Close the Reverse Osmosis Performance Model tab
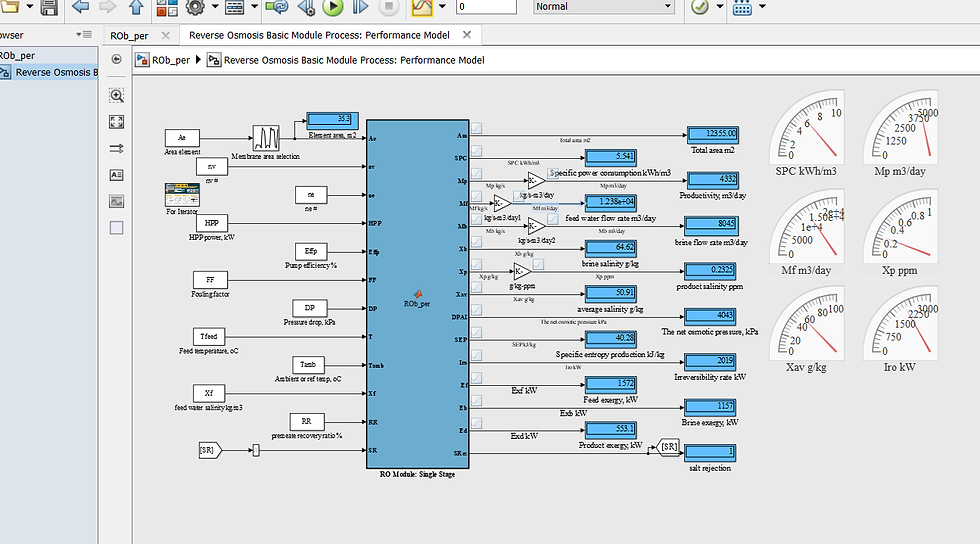The image size is (980, 544). (467, 35)
